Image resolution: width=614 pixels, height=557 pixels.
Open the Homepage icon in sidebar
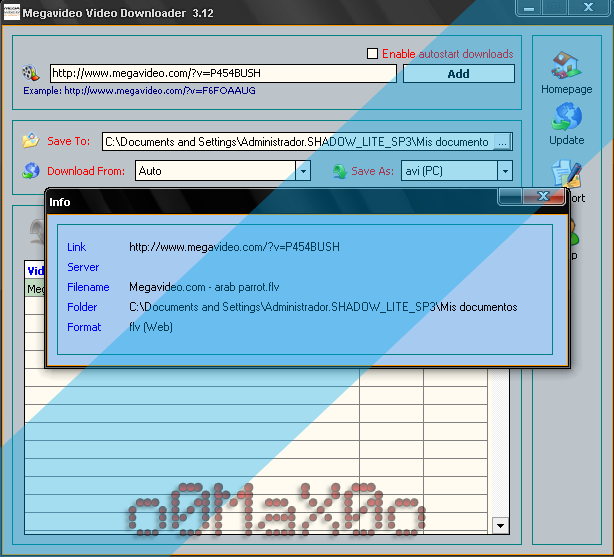(566, 66)
